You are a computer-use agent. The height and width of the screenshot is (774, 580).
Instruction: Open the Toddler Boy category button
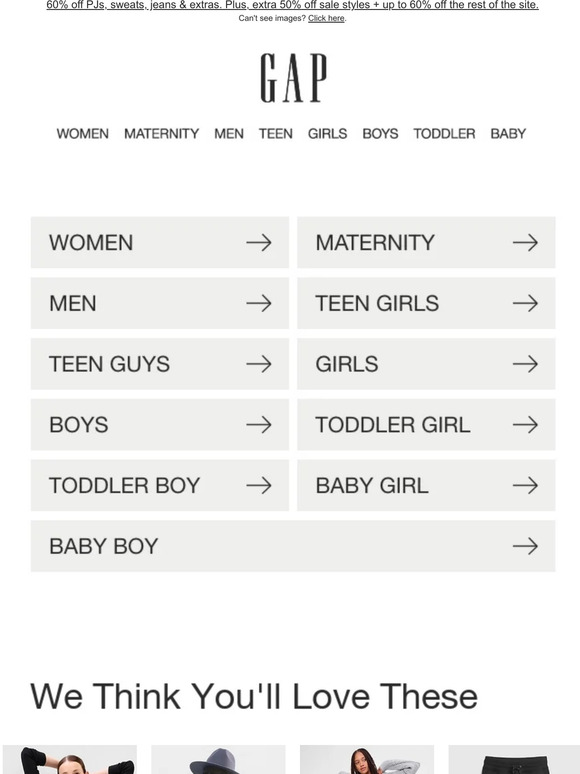pyautogui.click(x=159, y=485)
